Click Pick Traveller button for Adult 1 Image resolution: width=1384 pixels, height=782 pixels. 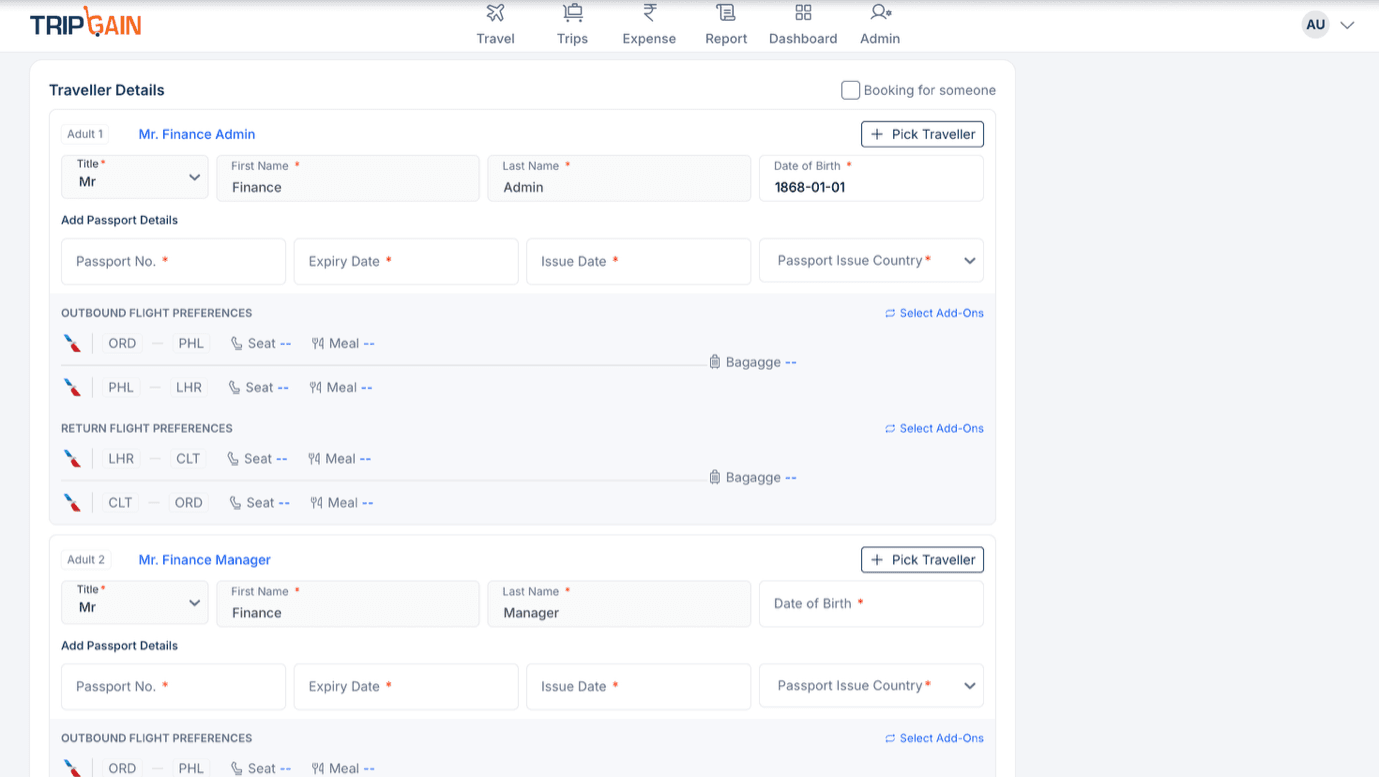click(x=922, y=134)
